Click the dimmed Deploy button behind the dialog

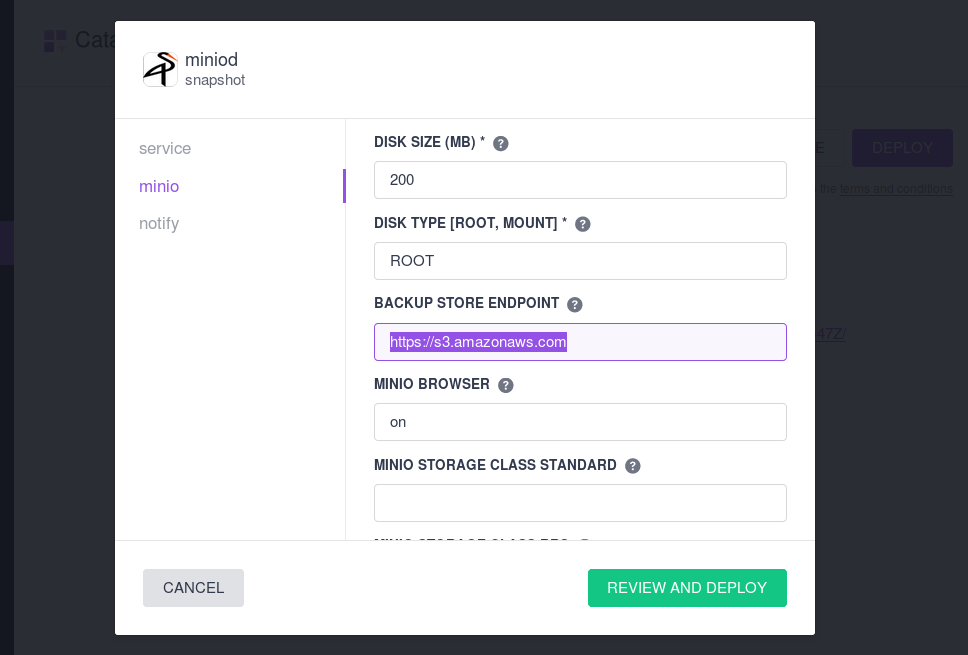[x=903, y=148]
